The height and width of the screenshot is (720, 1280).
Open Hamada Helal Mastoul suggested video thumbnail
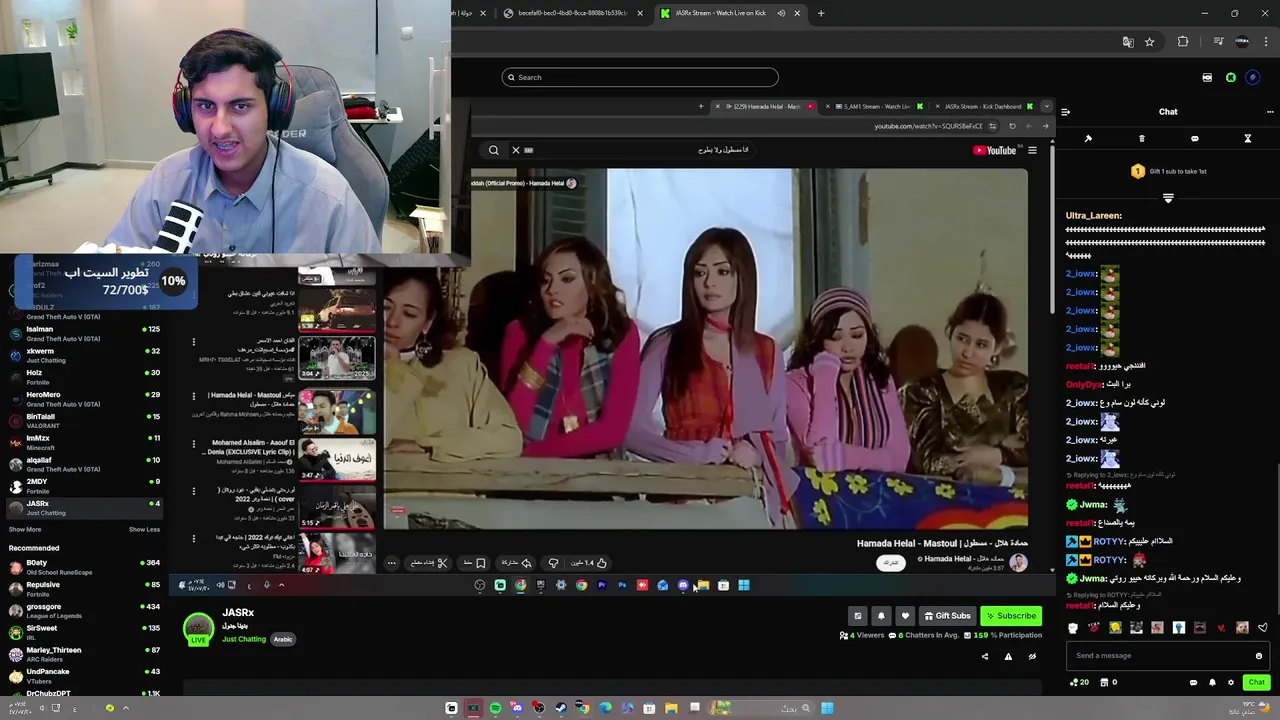point(337,411)
